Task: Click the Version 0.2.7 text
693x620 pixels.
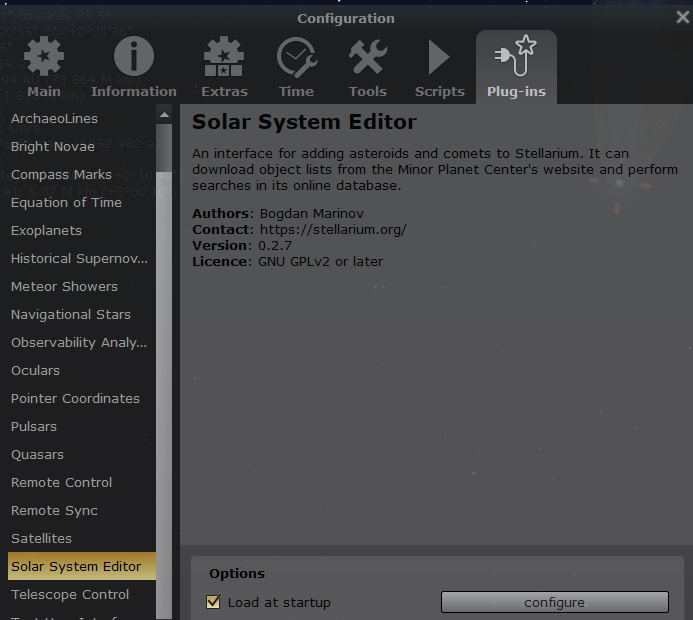Action: pos(242,246)
